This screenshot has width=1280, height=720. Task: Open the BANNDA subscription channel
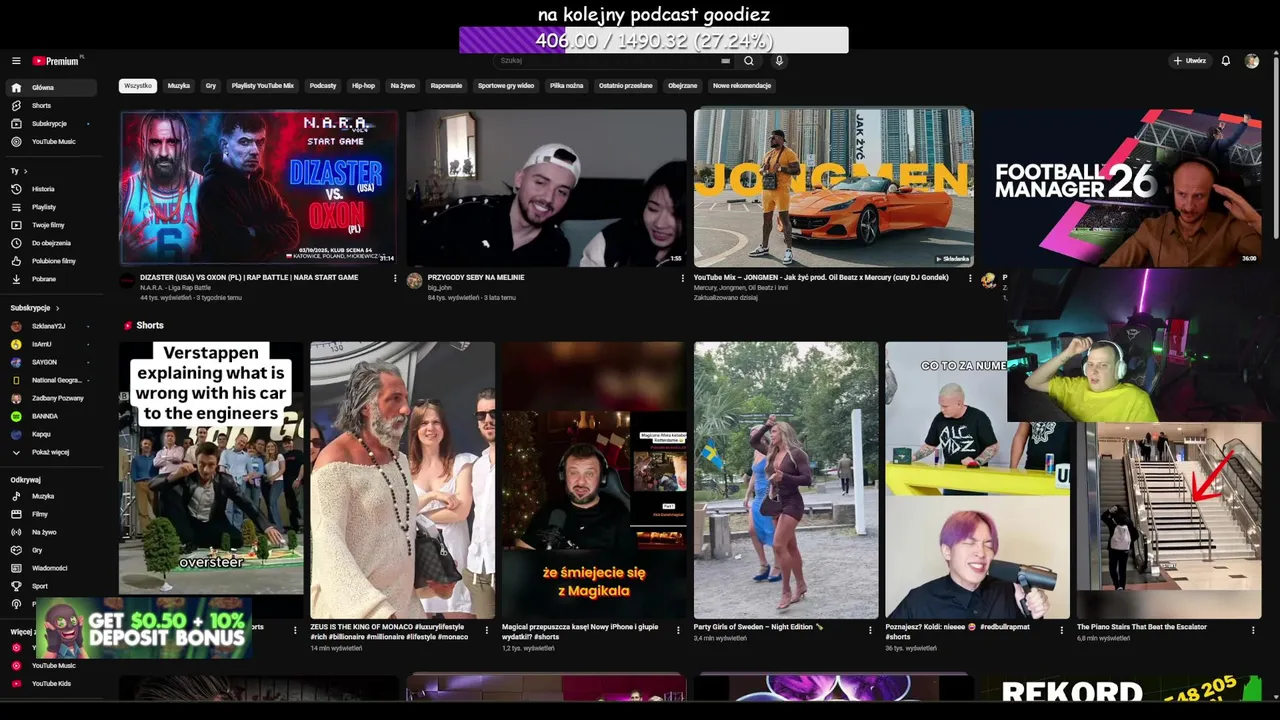[50, 416]
